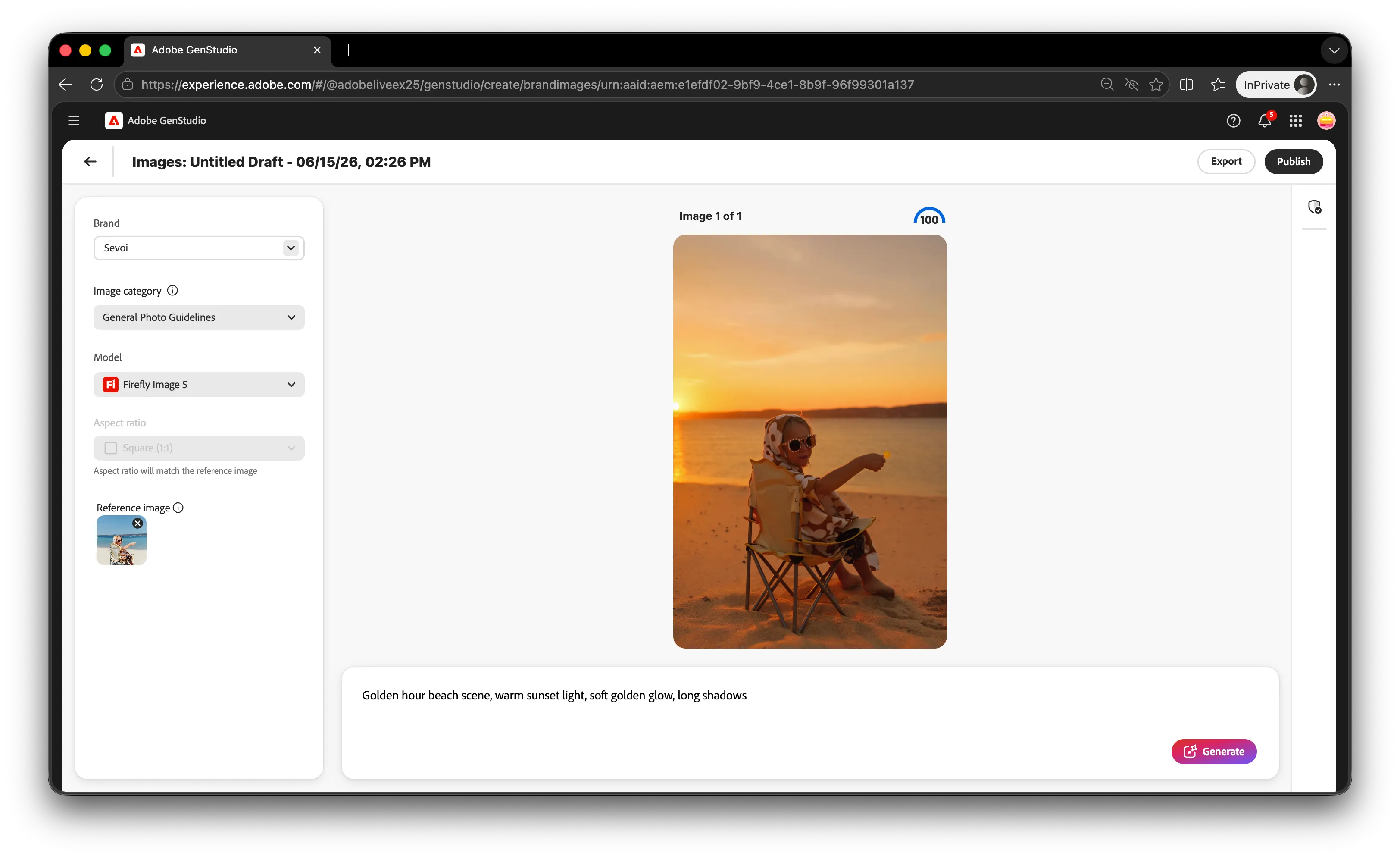The width and height of the screenshot is (1400, 859).
Task: Open the GenStudio hamburger navigation menu
Action: click(x=73, y=120)
